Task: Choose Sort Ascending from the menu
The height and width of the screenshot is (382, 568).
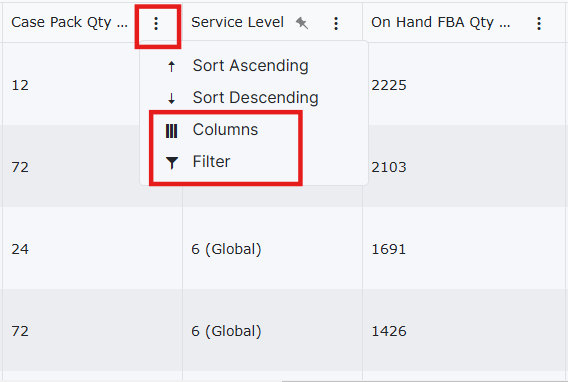Action: pos(254,66)
